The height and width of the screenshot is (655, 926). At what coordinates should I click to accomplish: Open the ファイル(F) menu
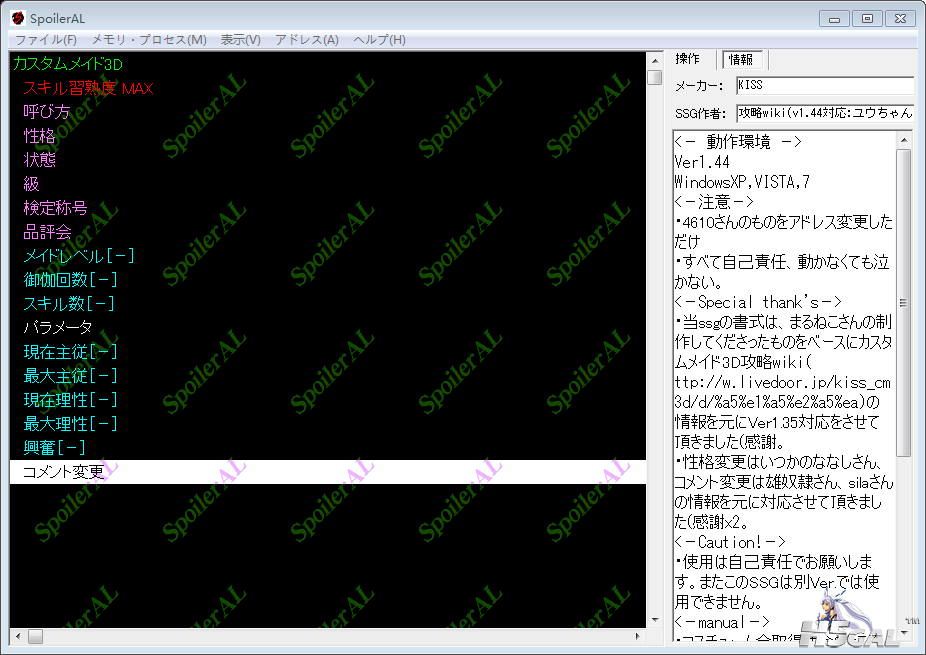[x=45, y=40]
